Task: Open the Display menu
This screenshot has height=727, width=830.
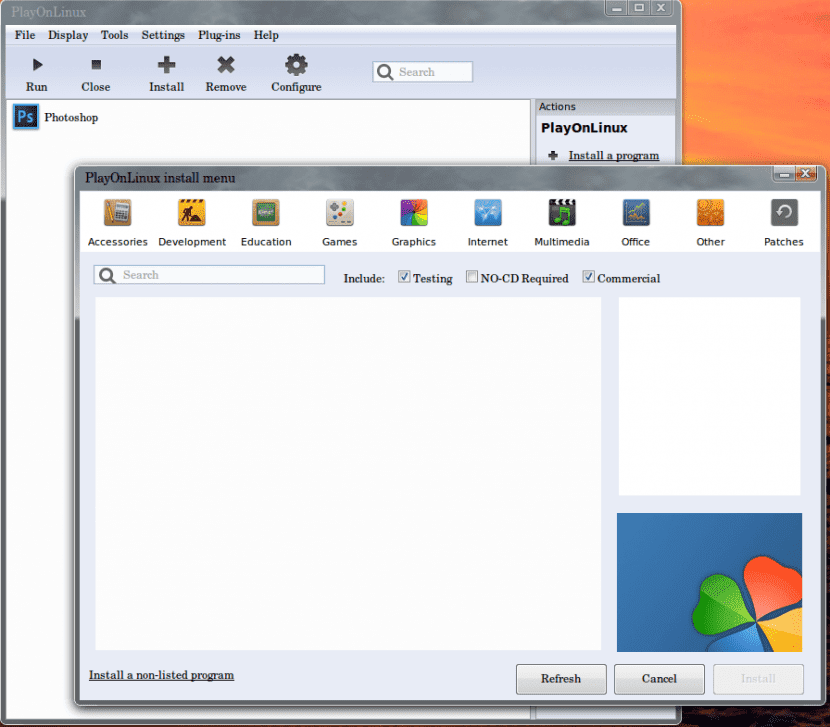Action: [x=68, y=35]
